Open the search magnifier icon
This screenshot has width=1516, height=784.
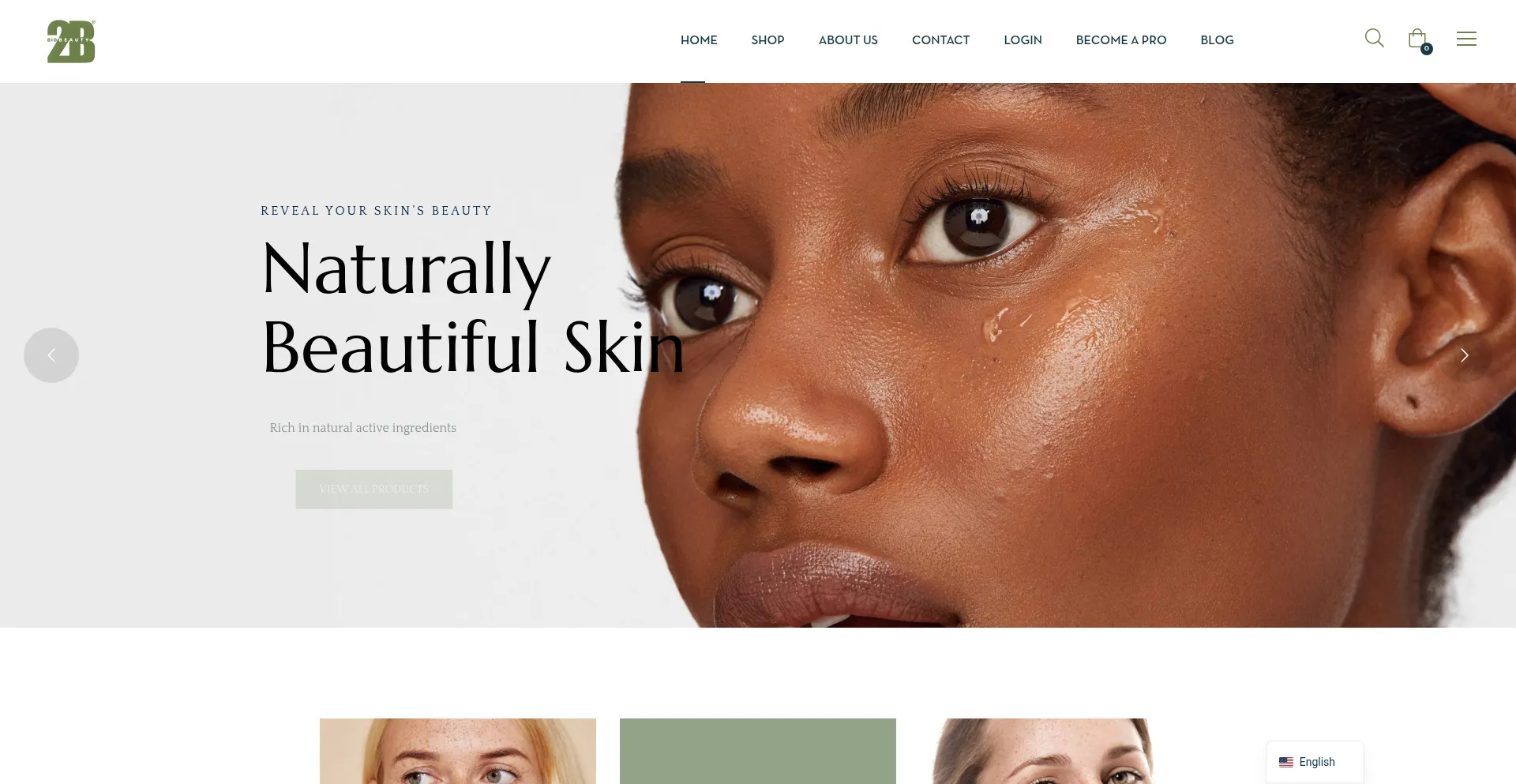(x=1374, y=38)
